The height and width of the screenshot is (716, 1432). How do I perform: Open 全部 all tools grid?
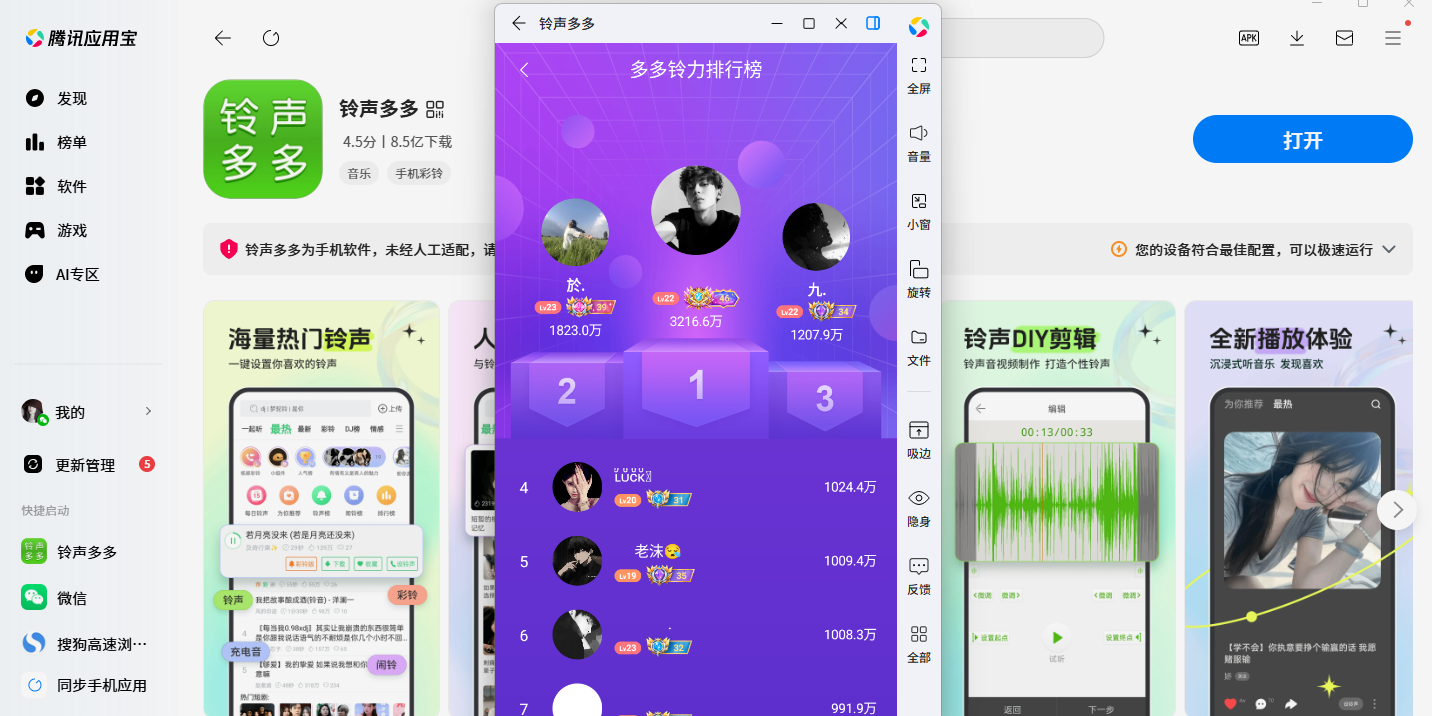click(x=919, y=644)
